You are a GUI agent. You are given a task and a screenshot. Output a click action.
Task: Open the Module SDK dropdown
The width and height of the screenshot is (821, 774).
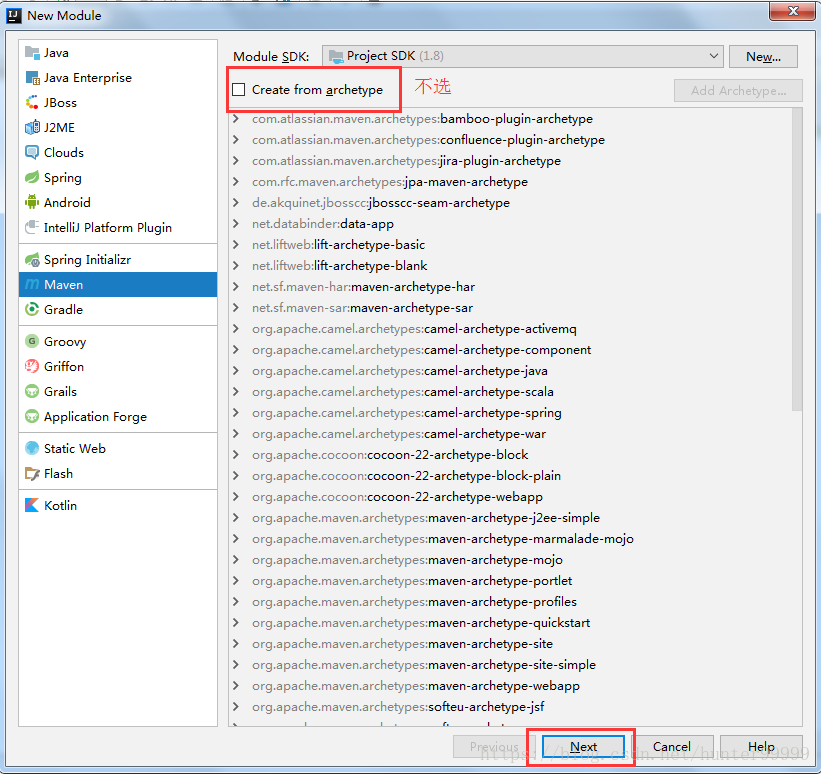tap(522, 56)
